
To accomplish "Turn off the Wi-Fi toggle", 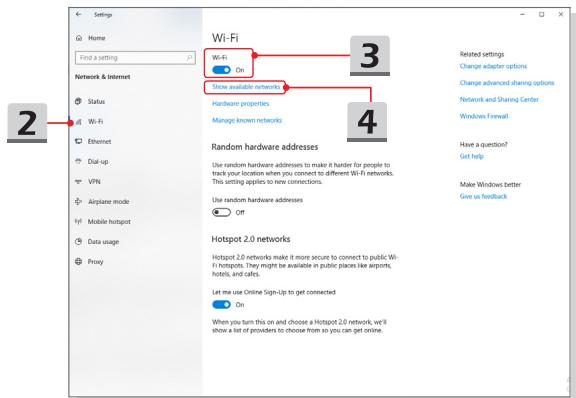I will coord(222,70).
